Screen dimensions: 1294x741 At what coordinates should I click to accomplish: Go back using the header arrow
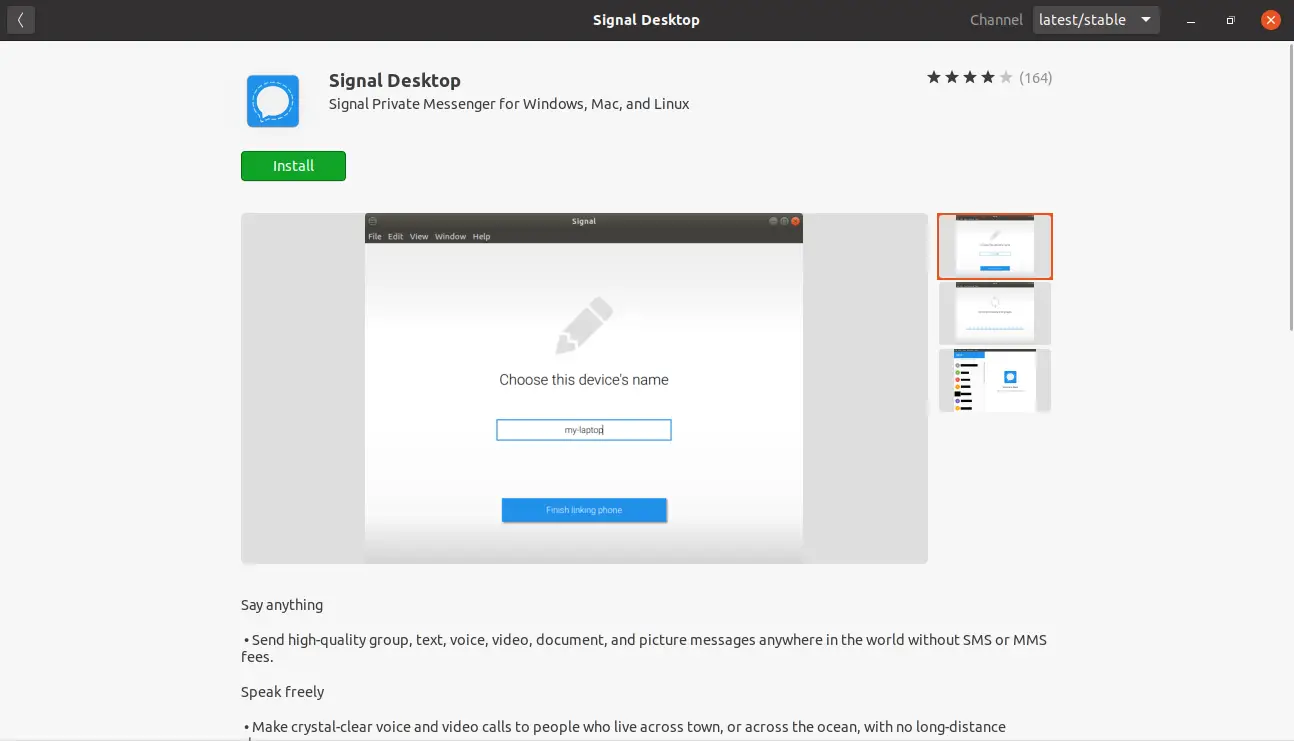pos(20,19)
